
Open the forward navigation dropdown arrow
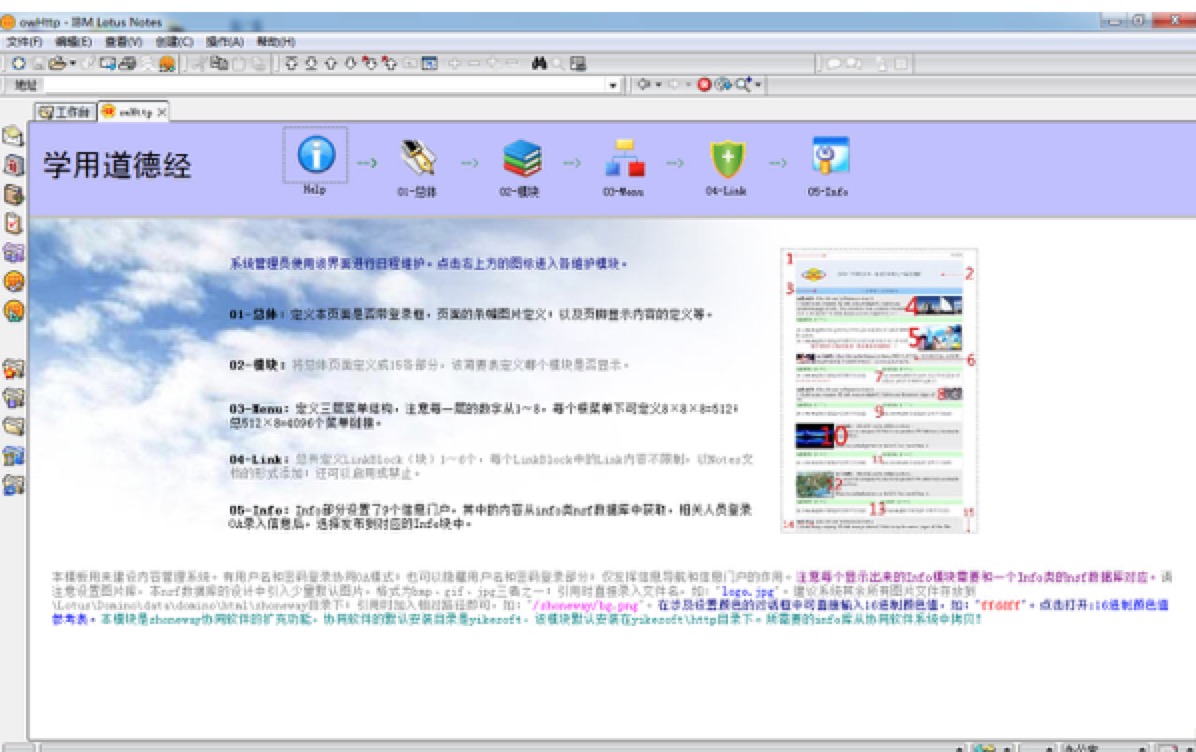(688, 84)
